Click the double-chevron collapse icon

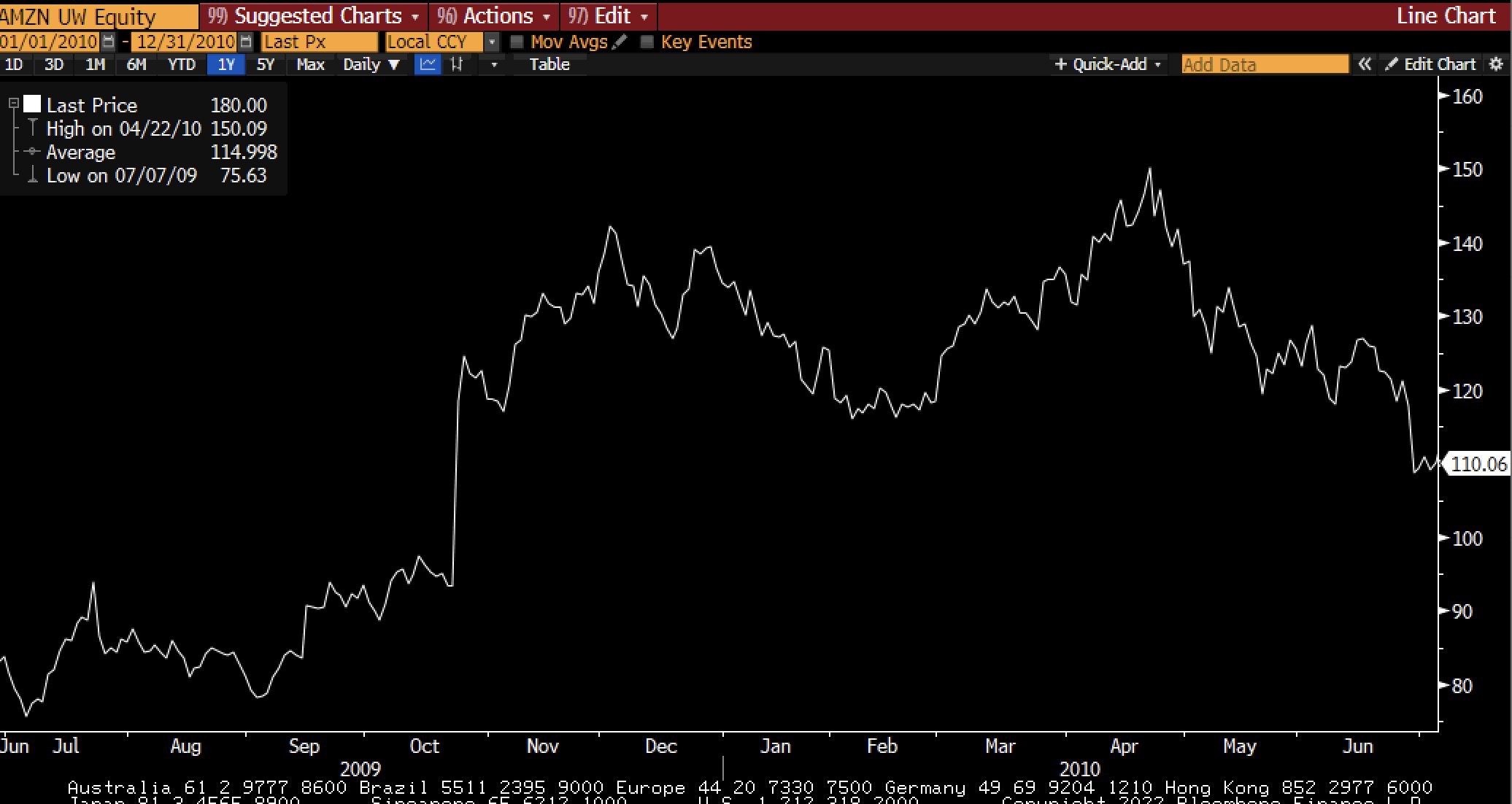[1364, 64]
